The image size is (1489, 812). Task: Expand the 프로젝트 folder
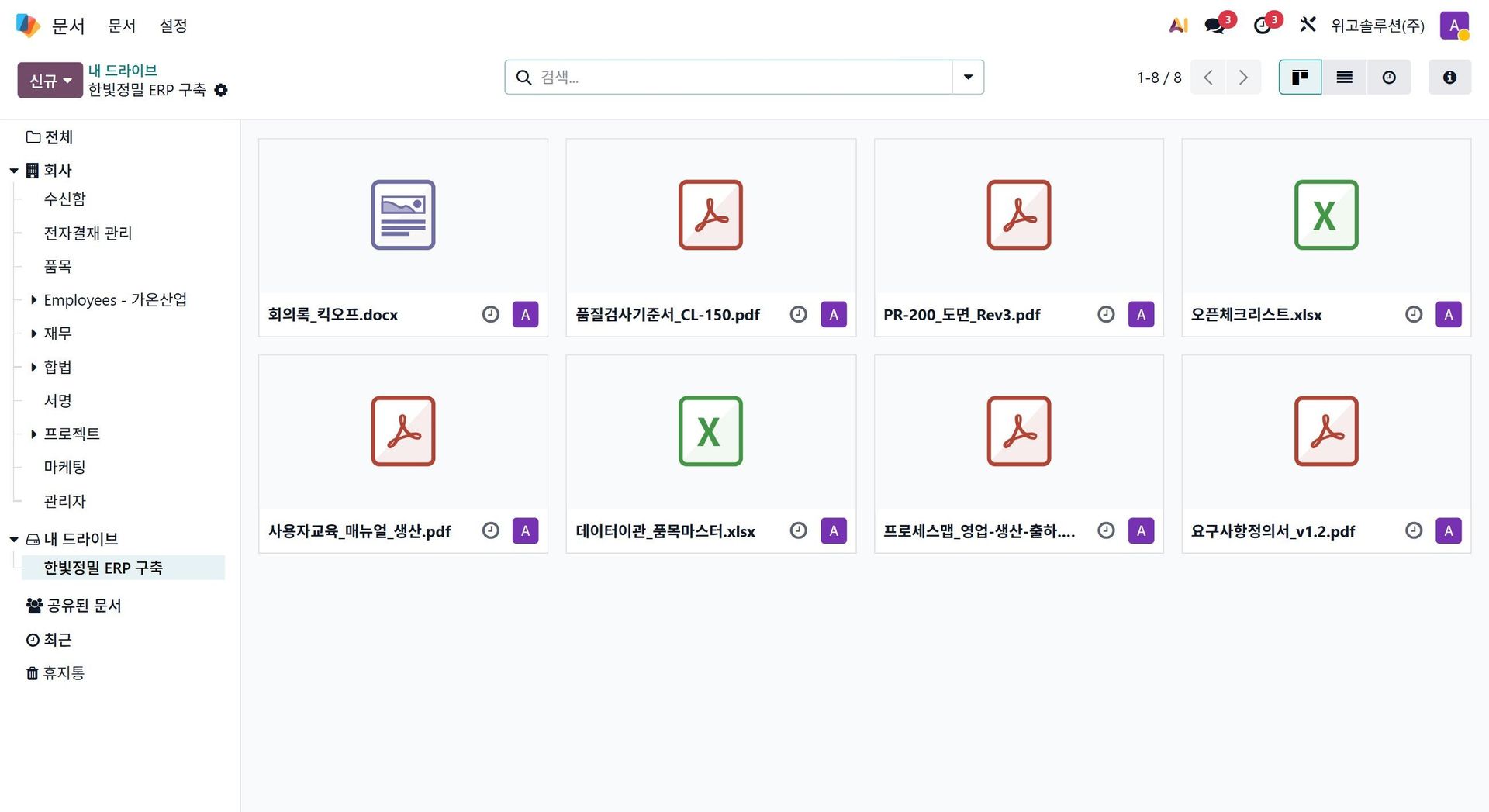33,434
